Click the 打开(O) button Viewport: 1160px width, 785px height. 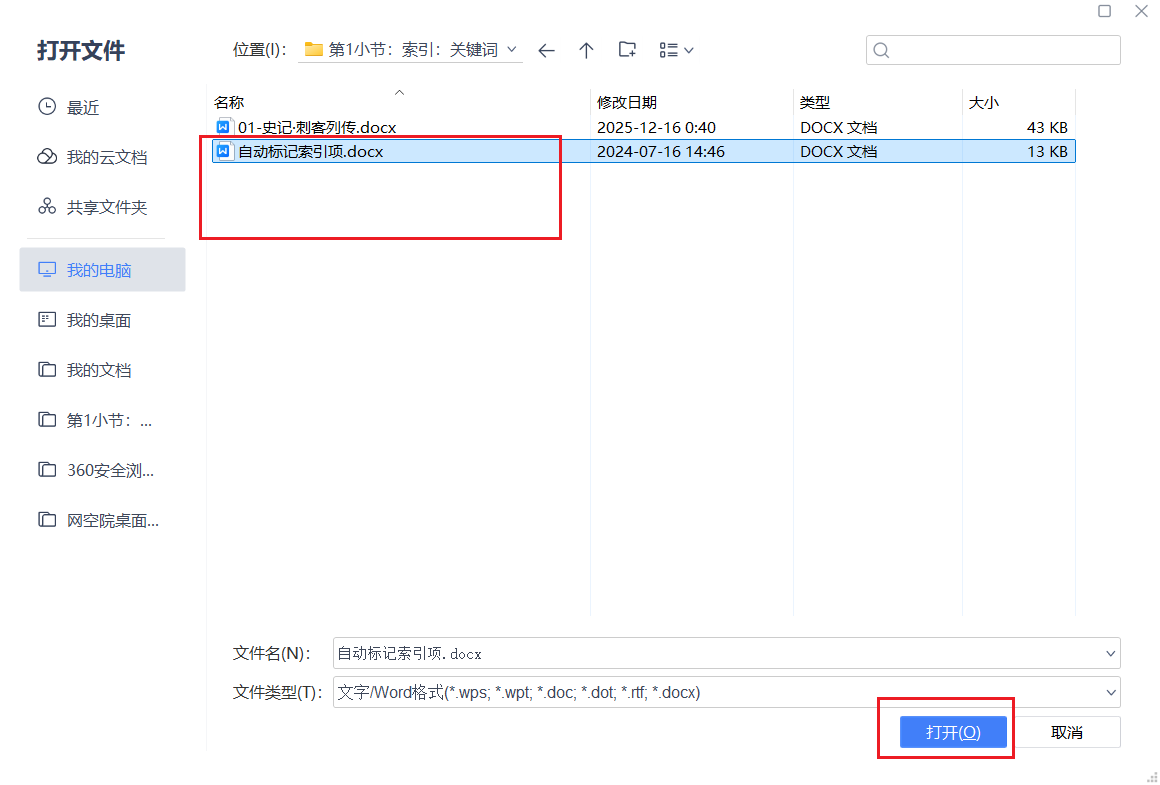(x=952, y=732)
